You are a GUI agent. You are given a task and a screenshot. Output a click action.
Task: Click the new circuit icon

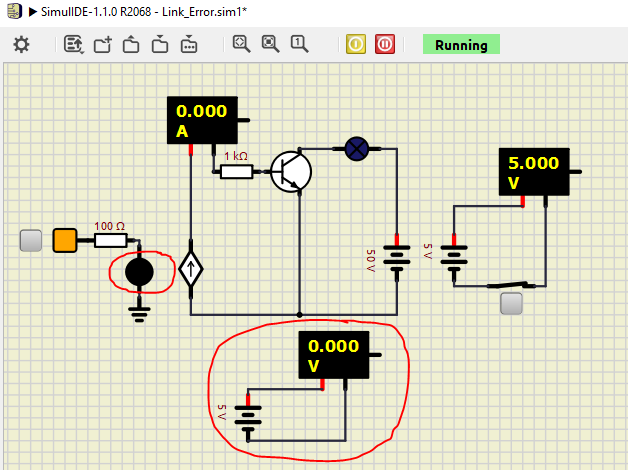coord(102,44)
